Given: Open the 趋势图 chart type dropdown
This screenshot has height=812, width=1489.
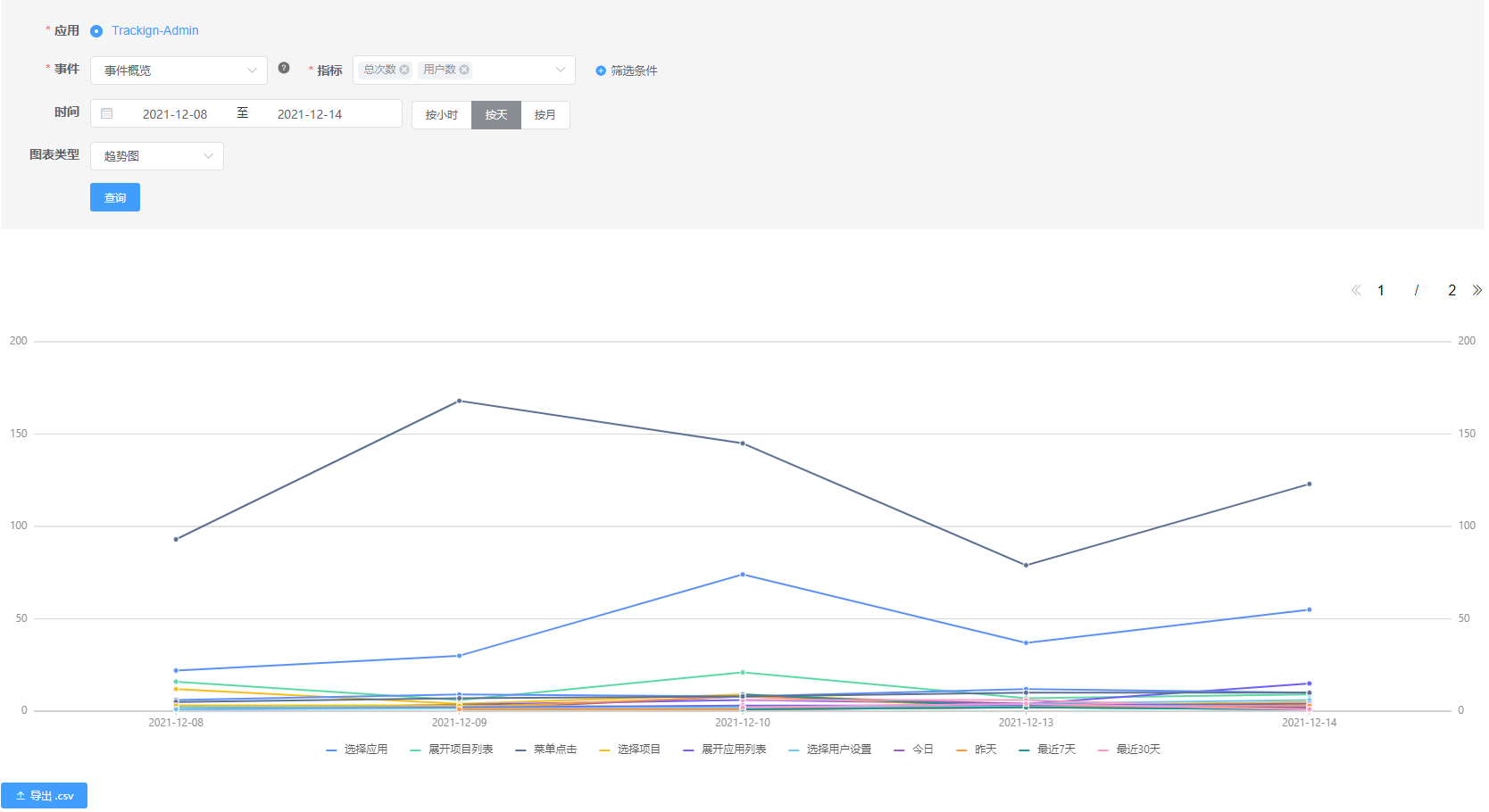Looking at the screenshot, I should point(157,156).
